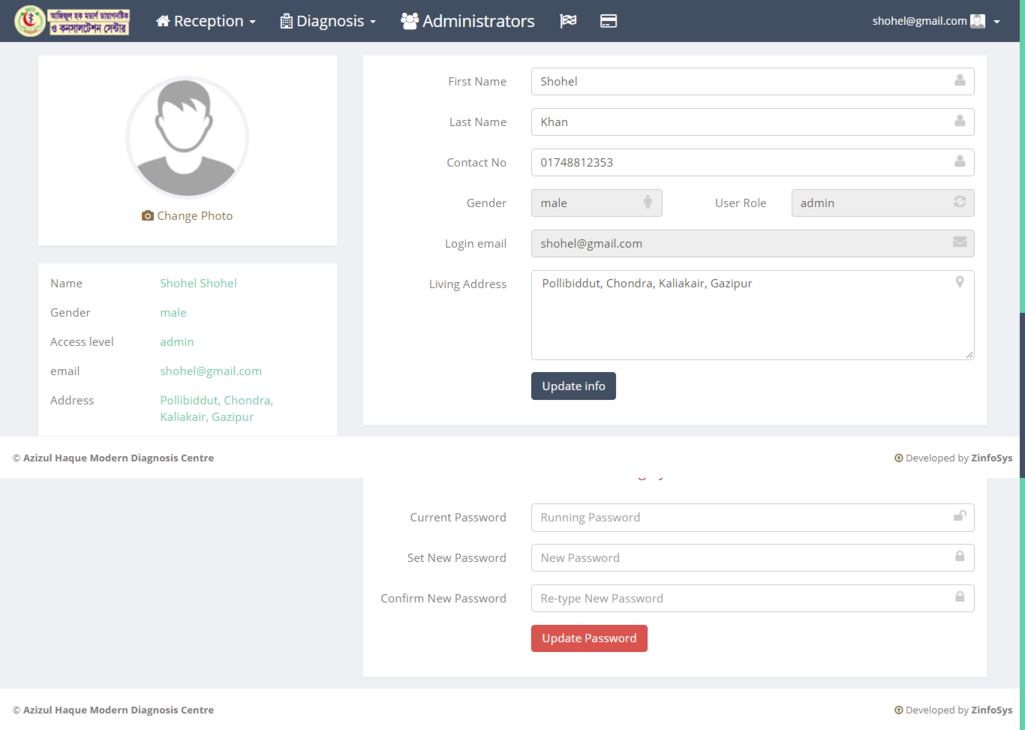Focus the First Name input field
Screen dimensions: 1025x730
point(740,82)
